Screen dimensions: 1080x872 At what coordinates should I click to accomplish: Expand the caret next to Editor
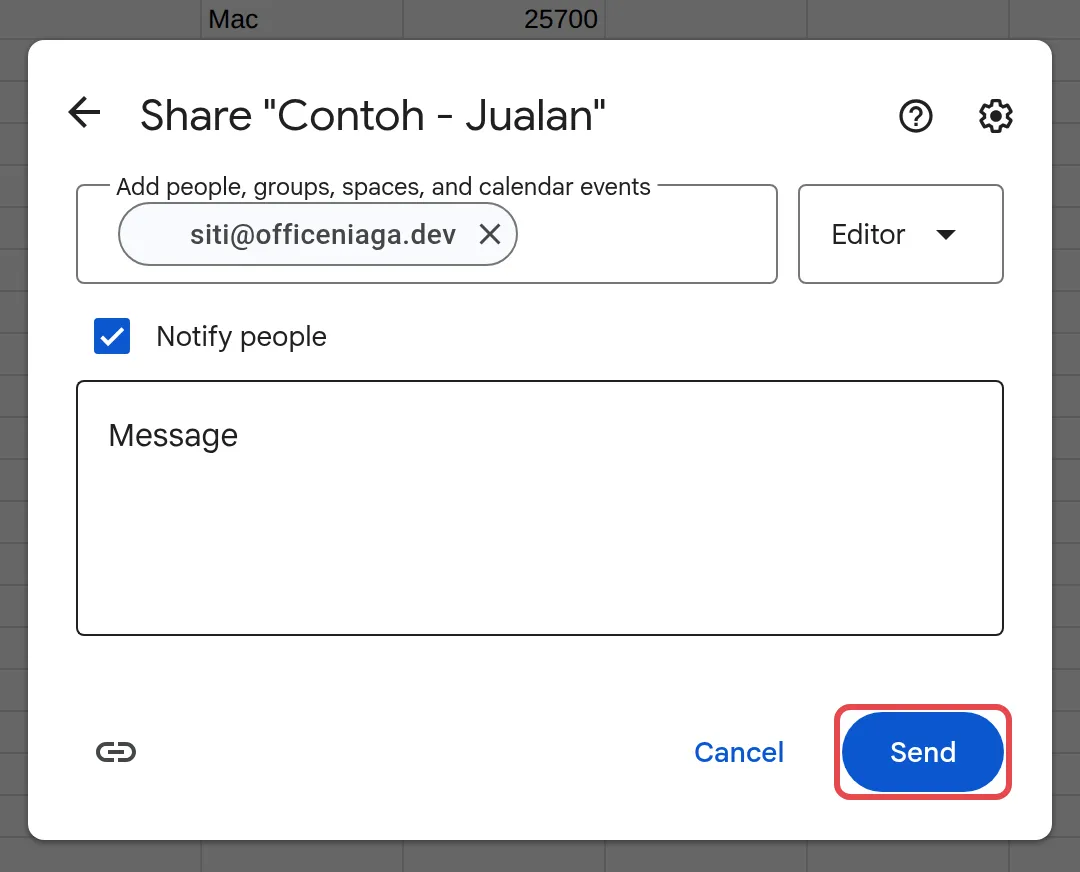point(946,235)
